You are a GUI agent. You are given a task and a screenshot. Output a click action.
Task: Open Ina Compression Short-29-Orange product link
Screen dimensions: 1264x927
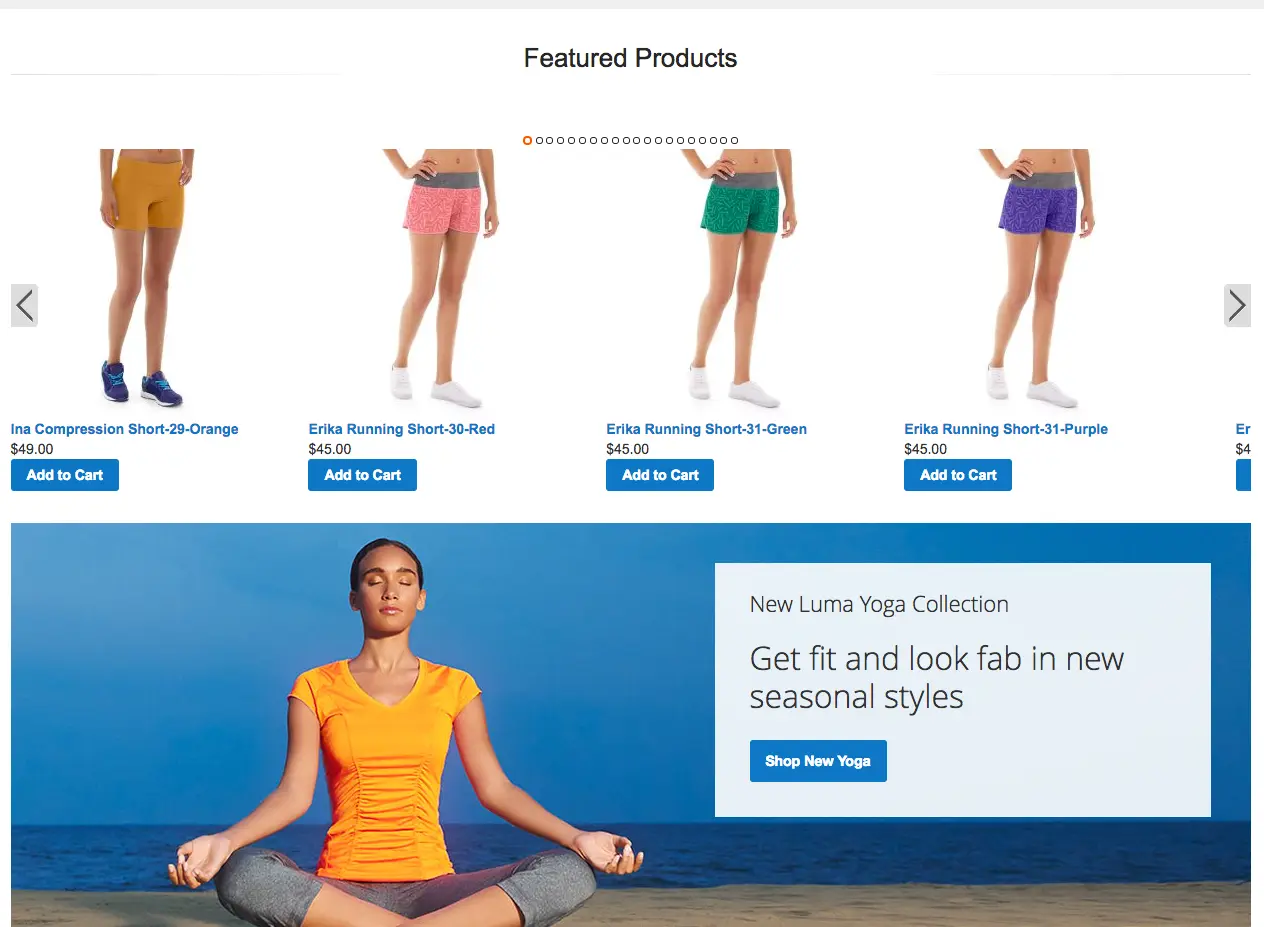(125, 429)
